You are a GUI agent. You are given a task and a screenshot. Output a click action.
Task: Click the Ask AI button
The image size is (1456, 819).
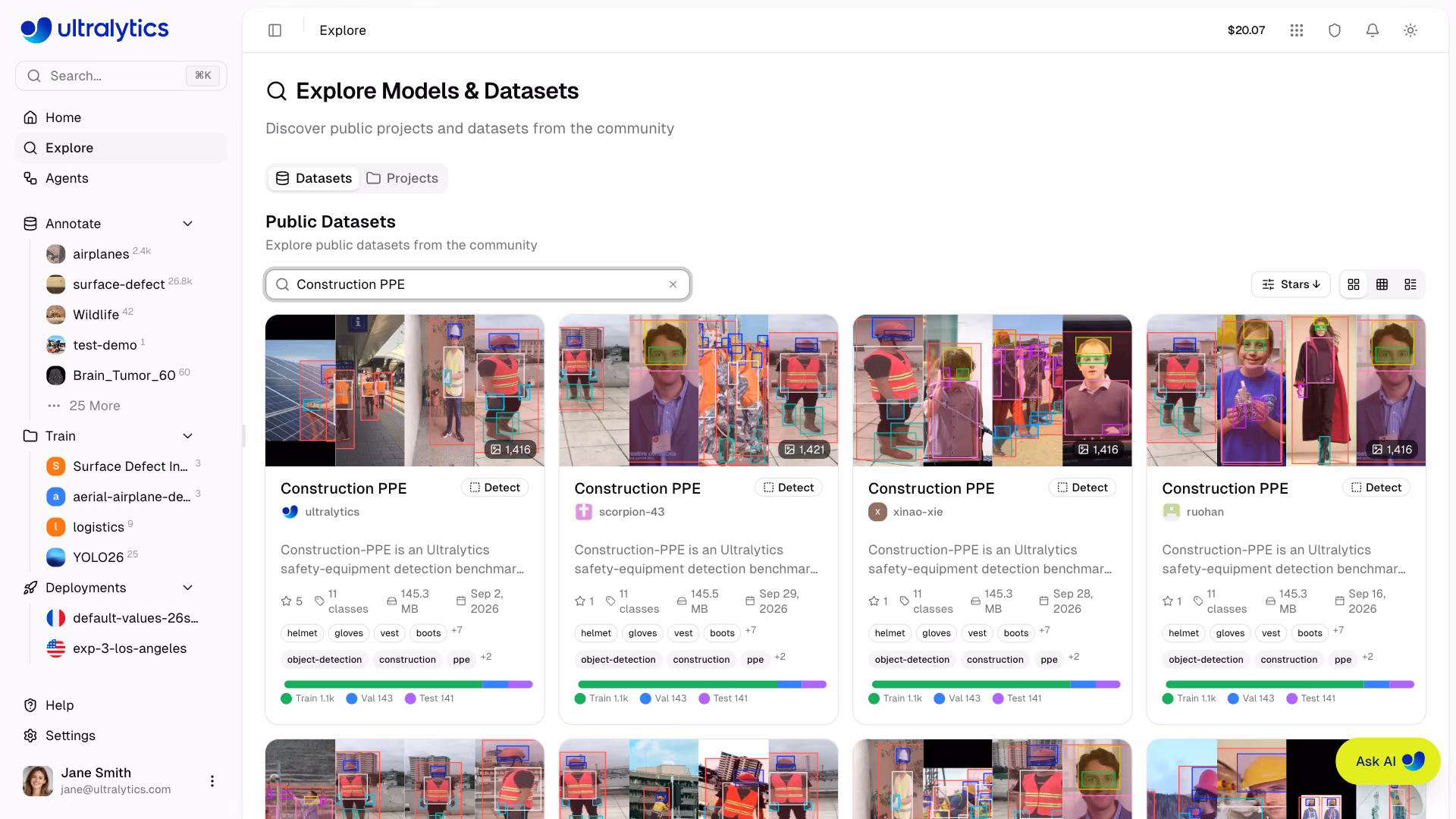(1388, 761)
